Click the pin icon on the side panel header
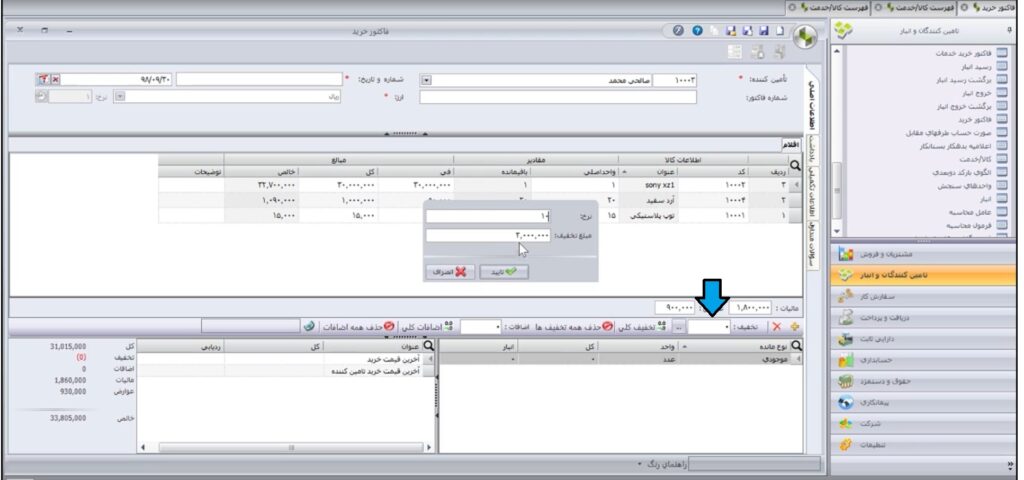1024x480 pixels. (x=1010, y=31)
